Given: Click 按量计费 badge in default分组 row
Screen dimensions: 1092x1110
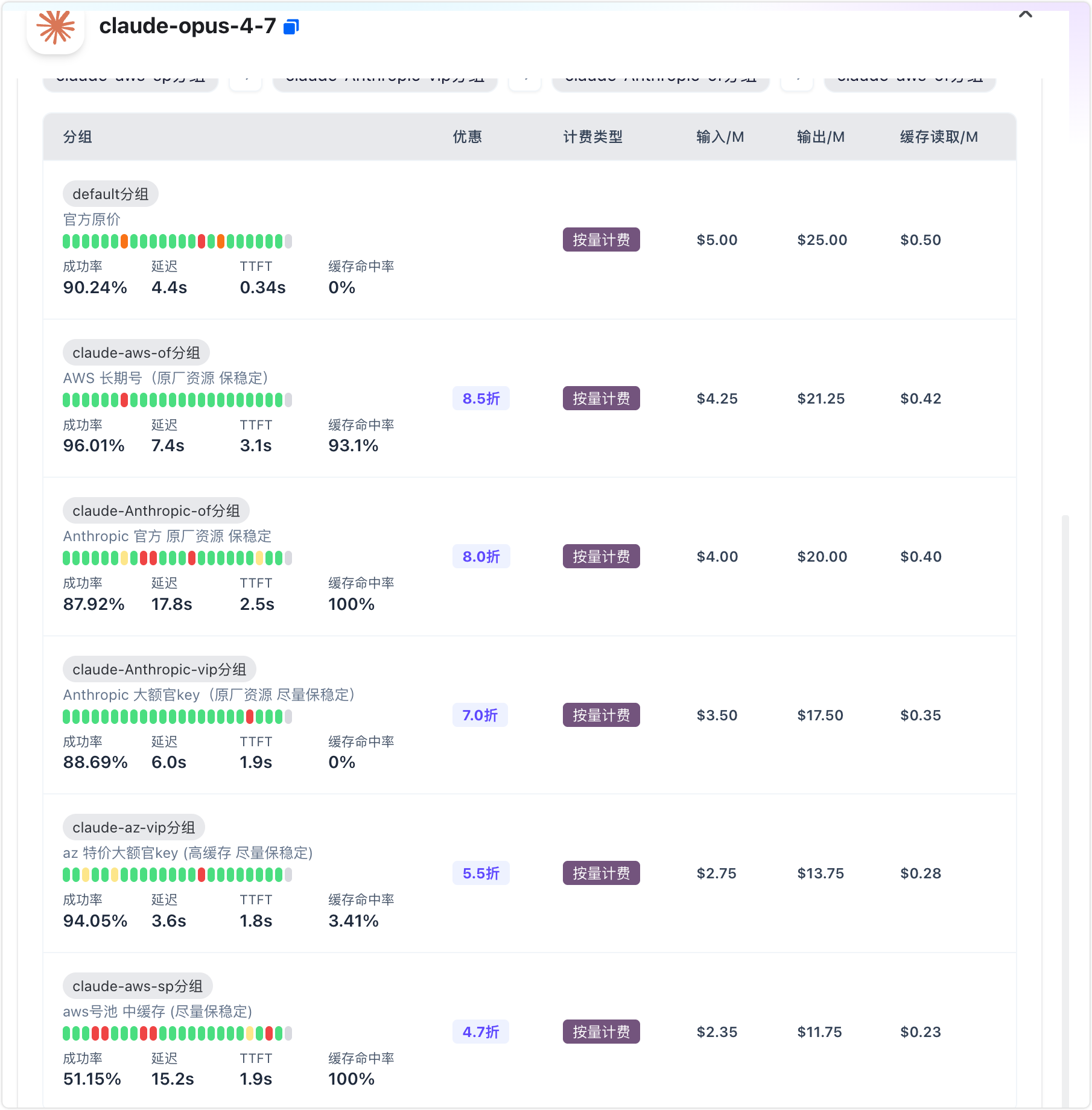Looking at the screenshot, I should 601,239.
